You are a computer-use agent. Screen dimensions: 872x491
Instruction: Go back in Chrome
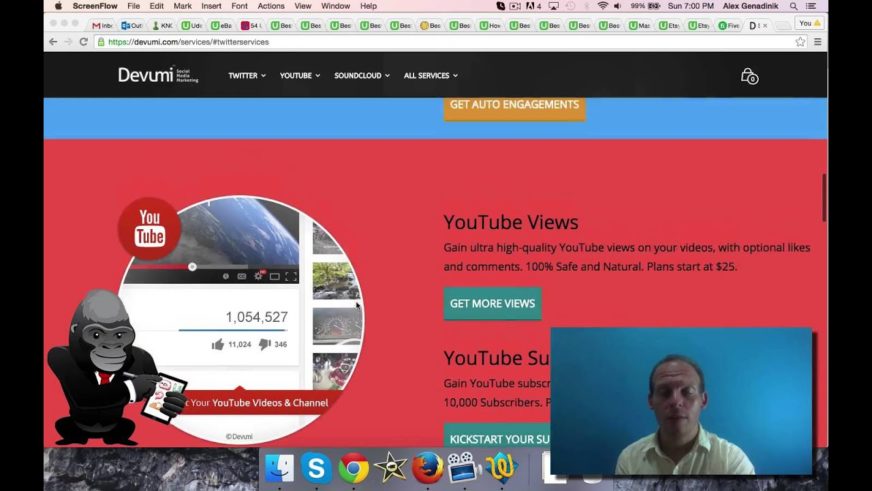[53, 42]
